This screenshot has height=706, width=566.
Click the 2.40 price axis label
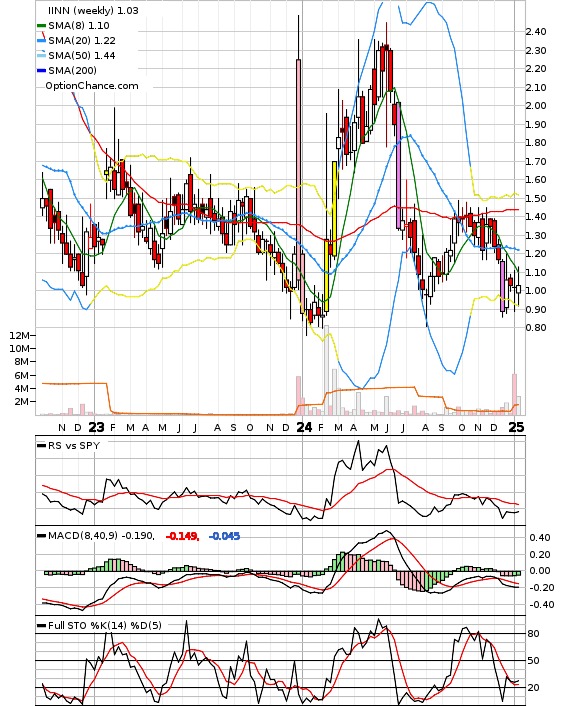pos(536,32)
